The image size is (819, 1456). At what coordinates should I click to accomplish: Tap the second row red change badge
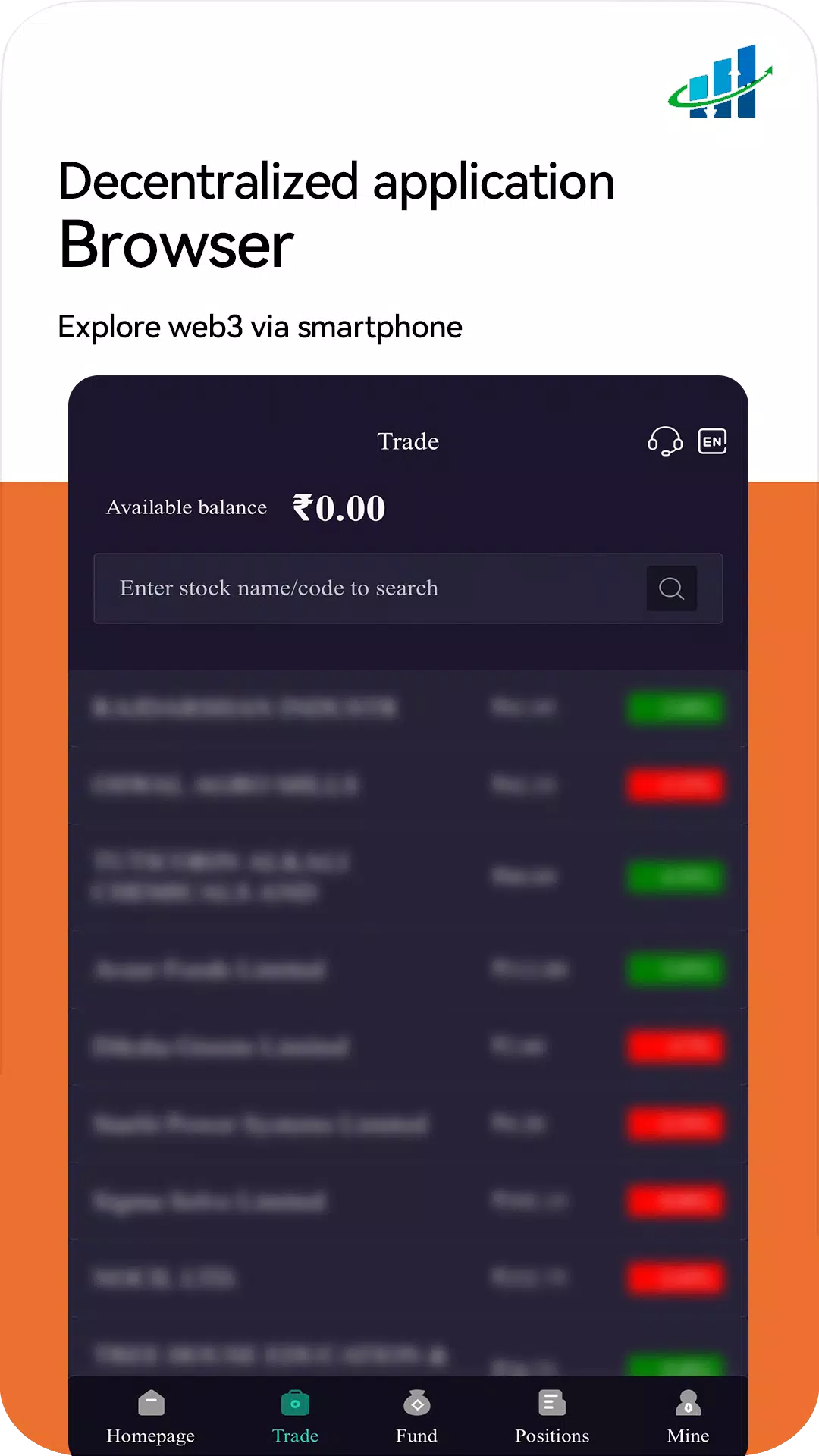675,785
